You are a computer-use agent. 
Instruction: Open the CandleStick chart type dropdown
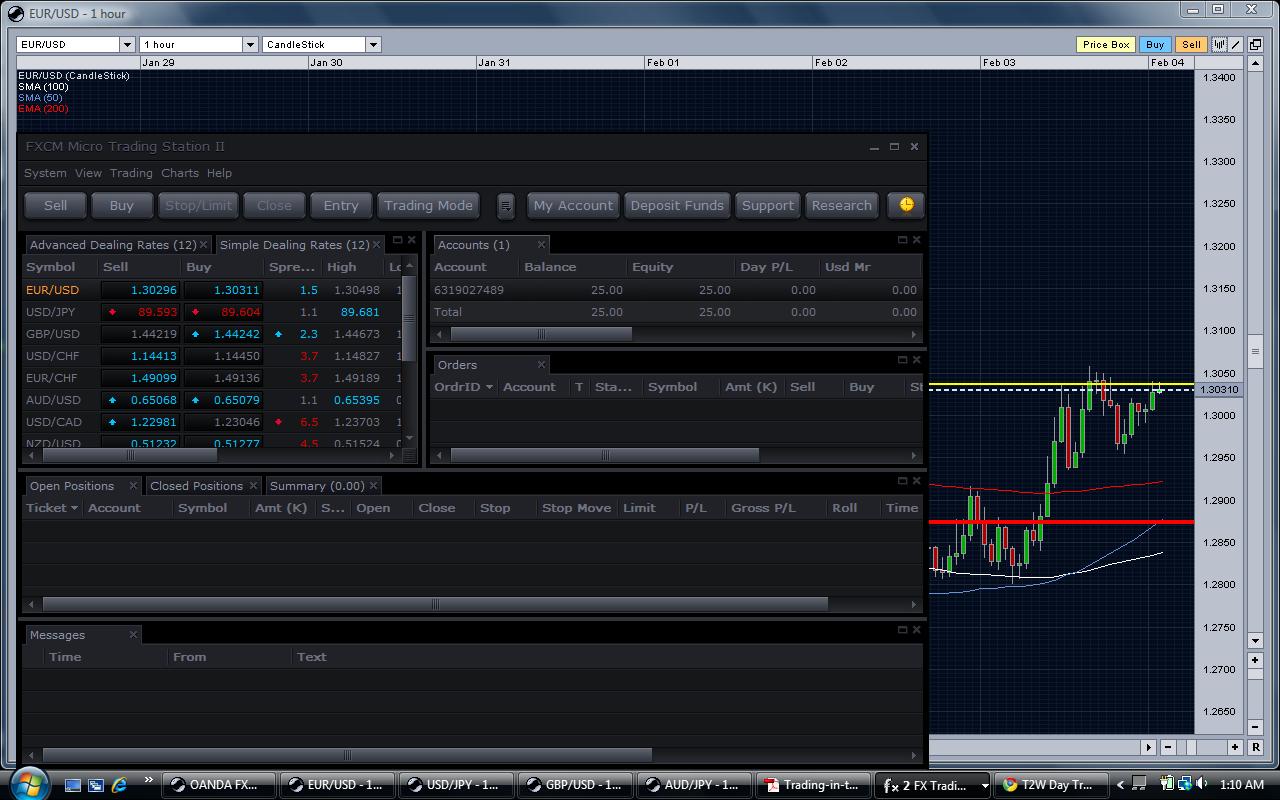tap(373, 44)
